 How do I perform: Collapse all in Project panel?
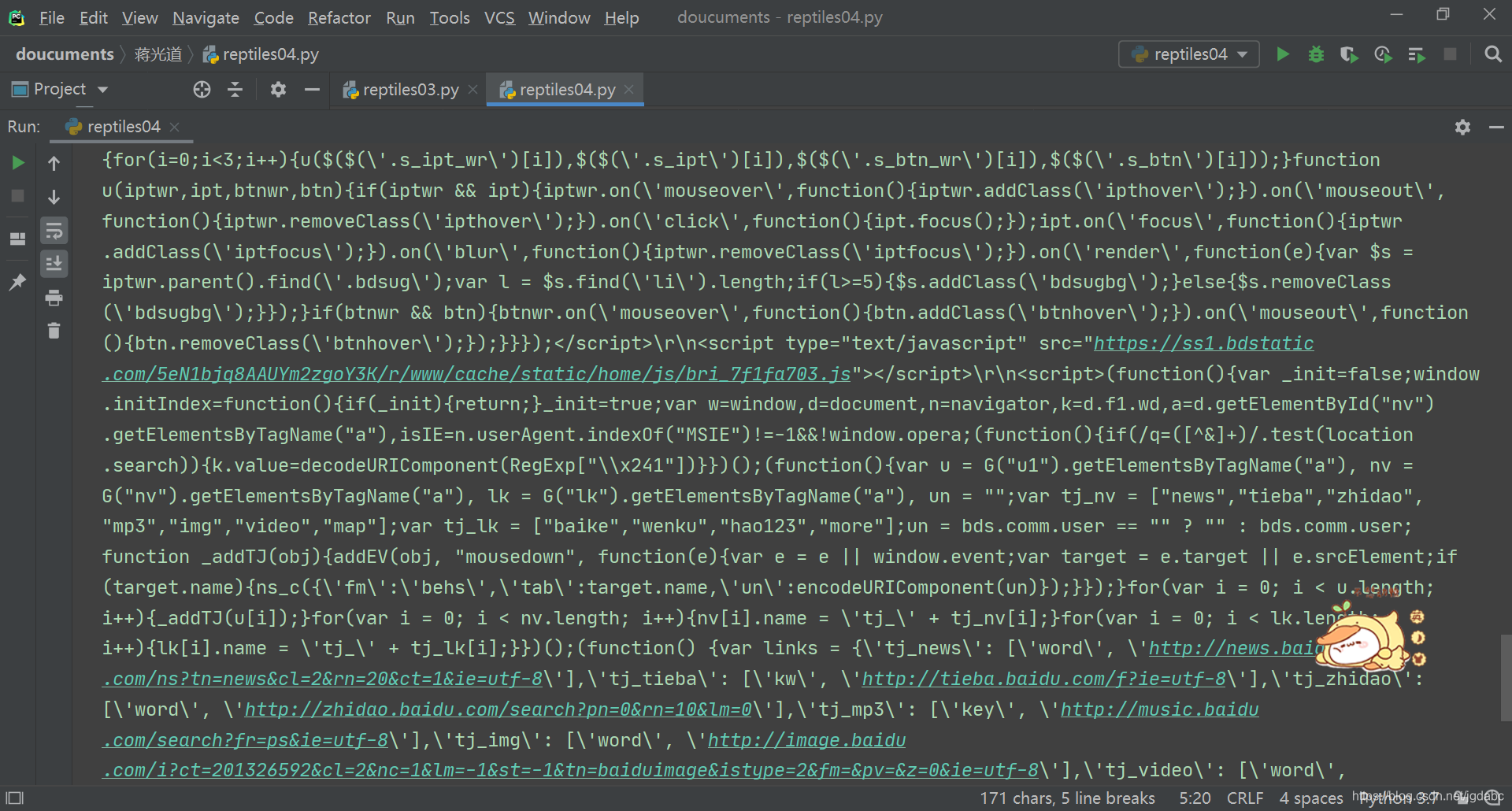[235, 90]
